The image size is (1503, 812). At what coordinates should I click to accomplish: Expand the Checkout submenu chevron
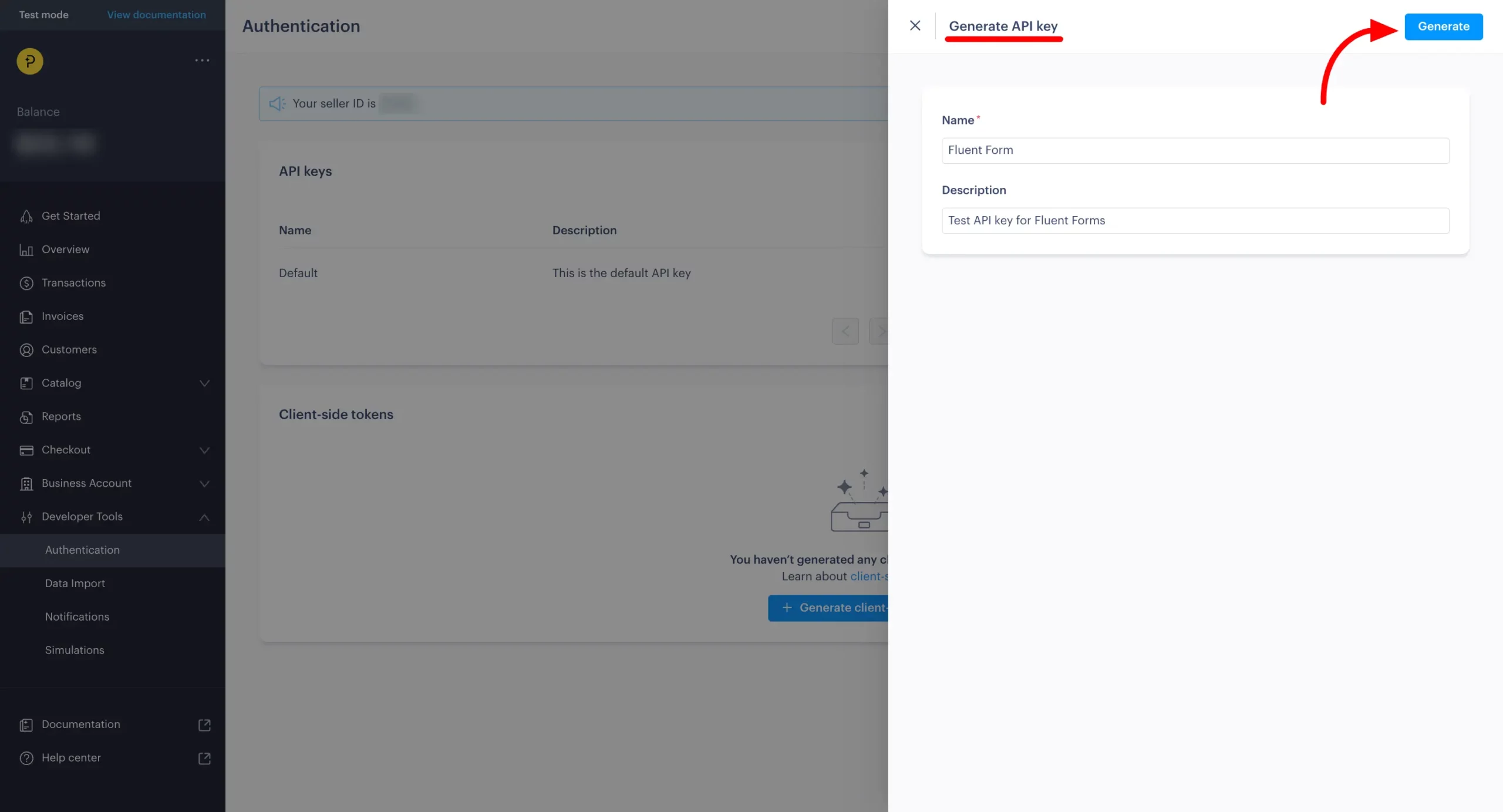click(204, 450)
